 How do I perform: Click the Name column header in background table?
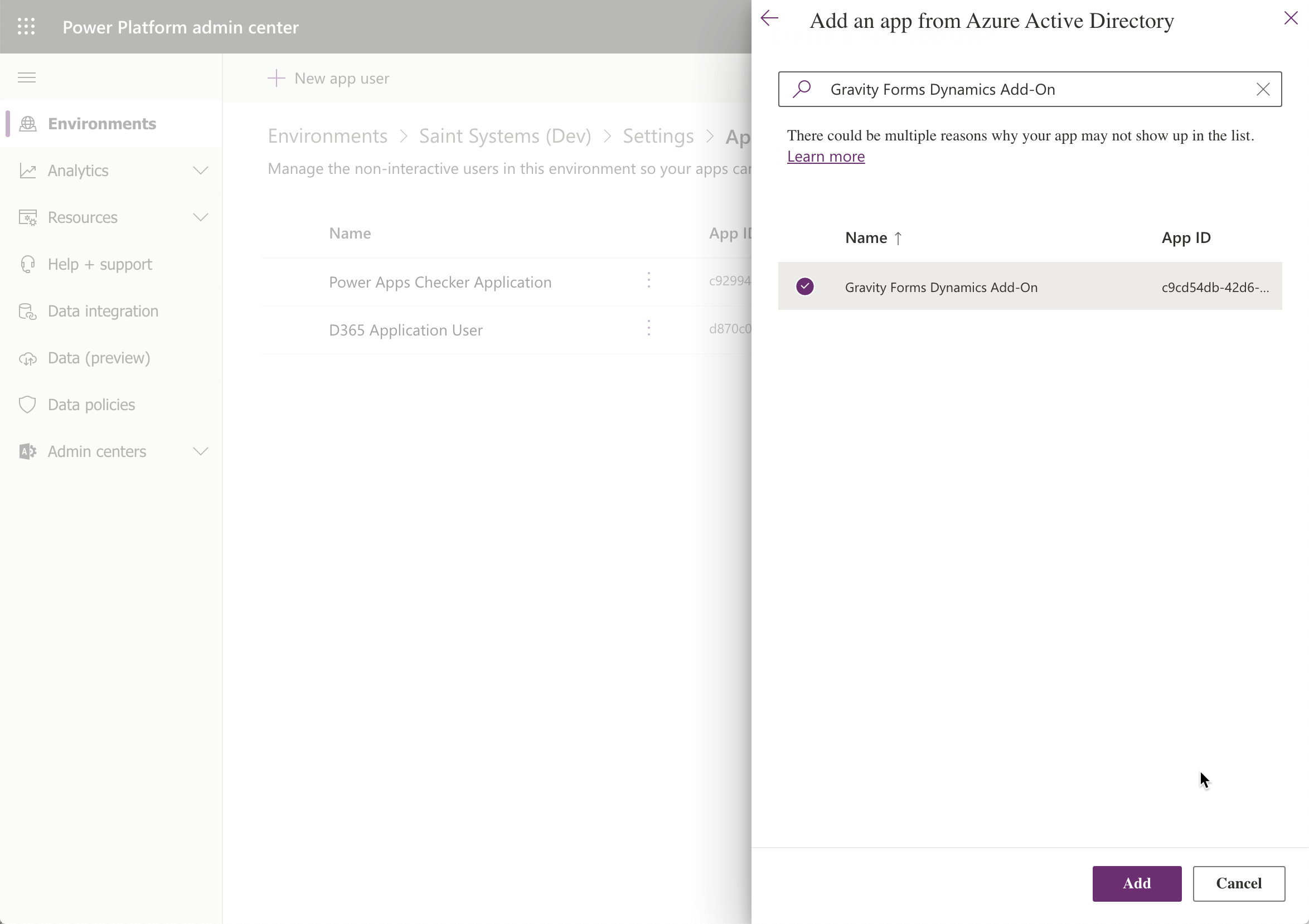click(350, 233)
